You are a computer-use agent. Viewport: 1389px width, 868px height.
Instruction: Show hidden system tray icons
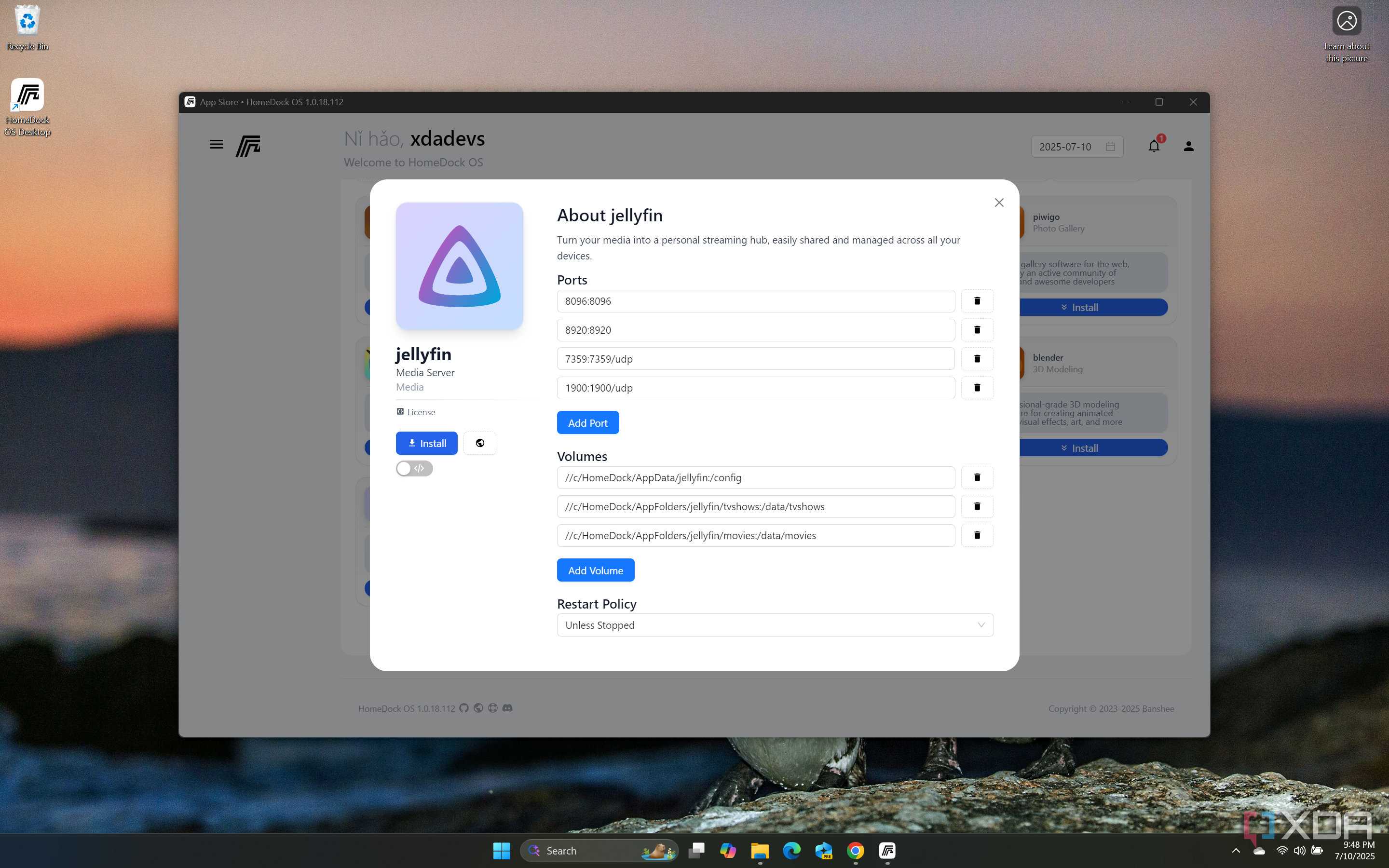click(1236, 850)
